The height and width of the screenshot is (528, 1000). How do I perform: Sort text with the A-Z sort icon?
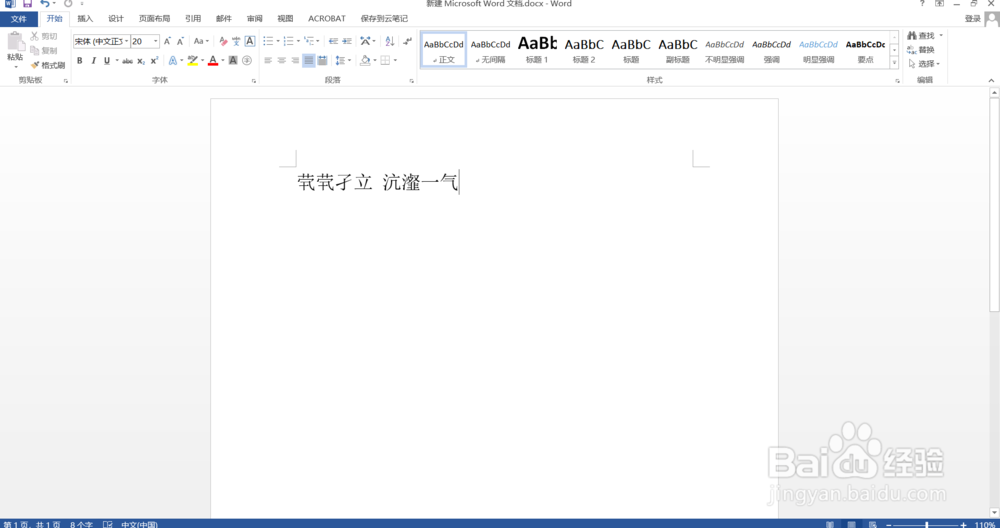coord(390,41)
